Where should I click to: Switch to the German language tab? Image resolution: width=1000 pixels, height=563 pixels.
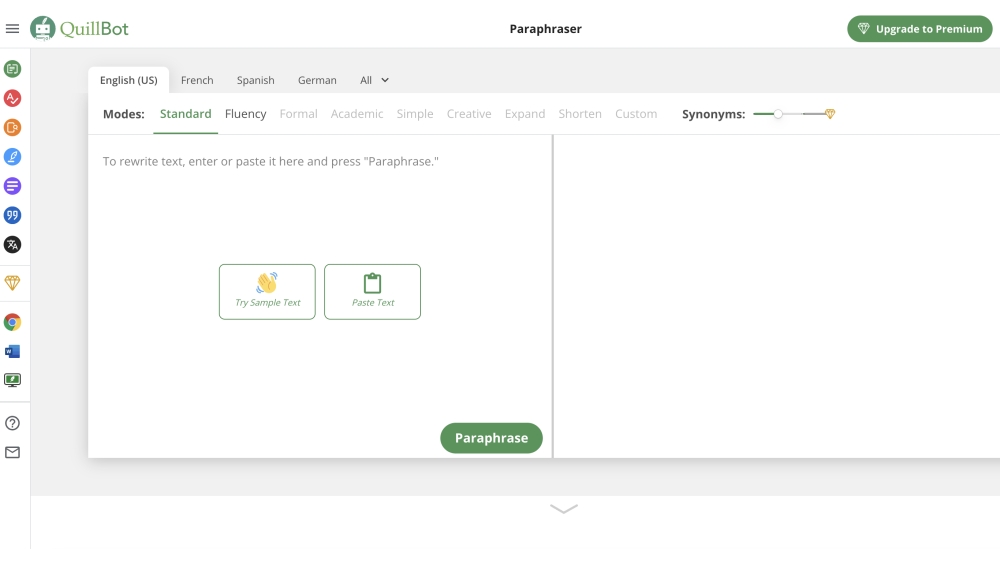coord(317,80)
